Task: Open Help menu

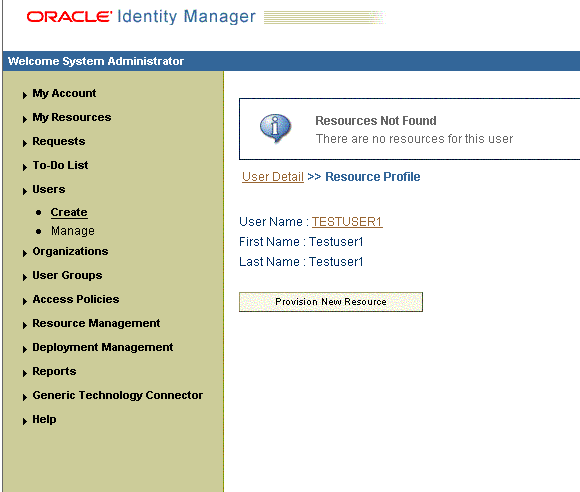Action: (x=44, y=419)
